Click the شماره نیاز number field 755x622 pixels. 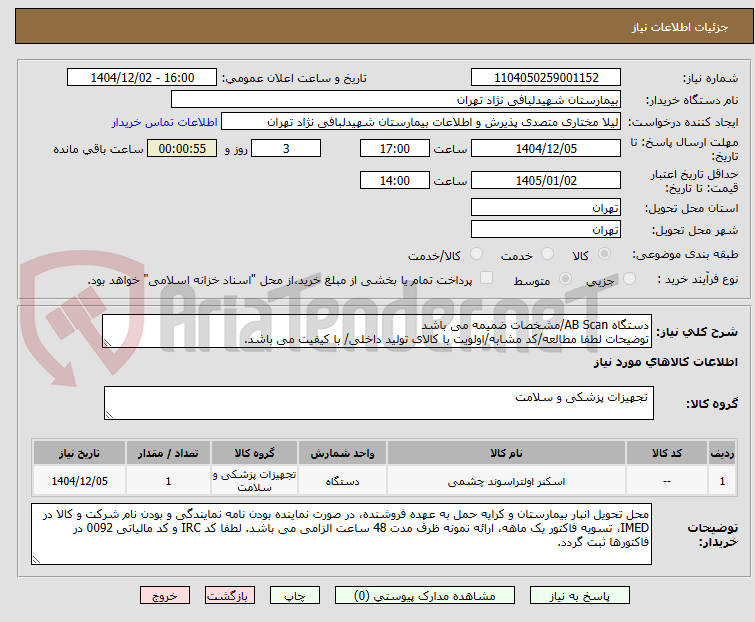tap(546, 78)
